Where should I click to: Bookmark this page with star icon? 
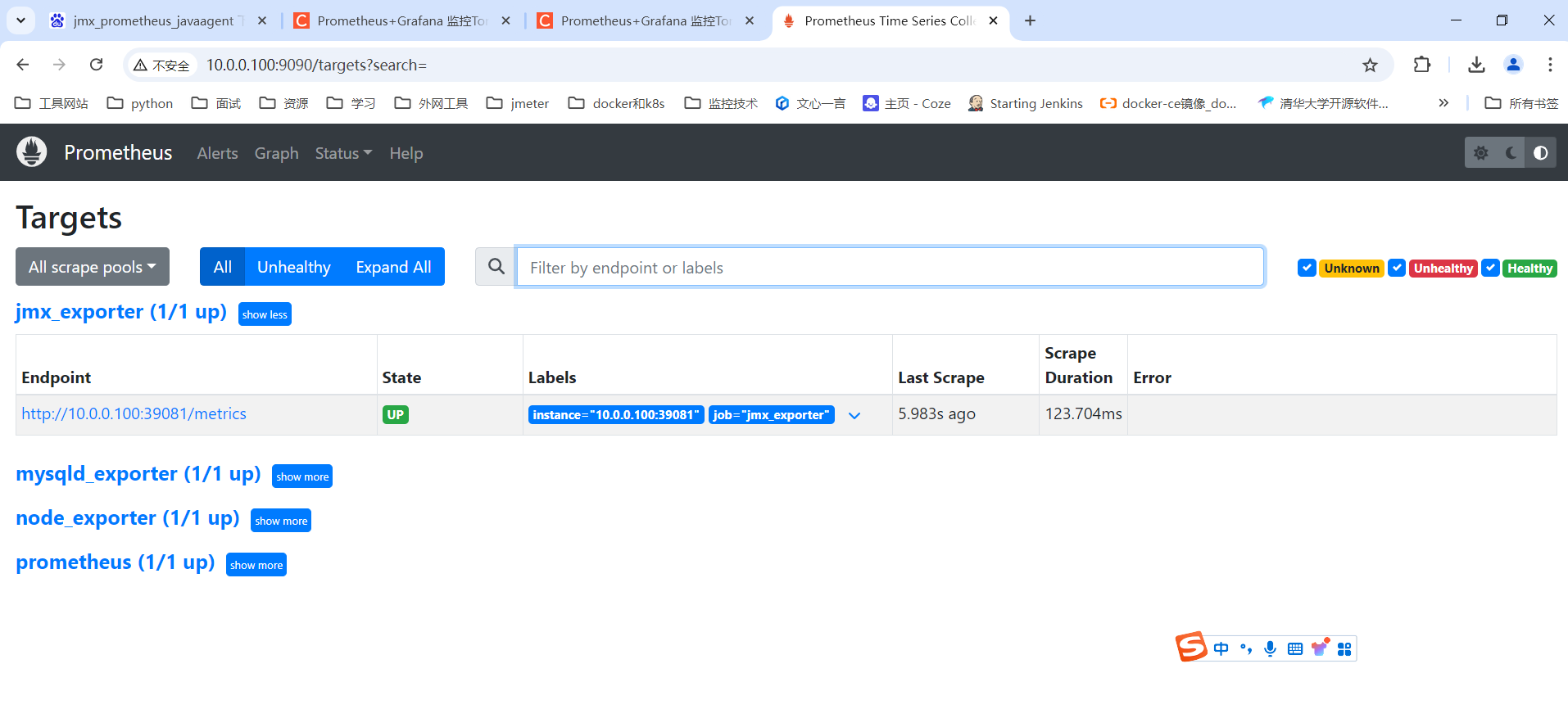(1370, 65)
